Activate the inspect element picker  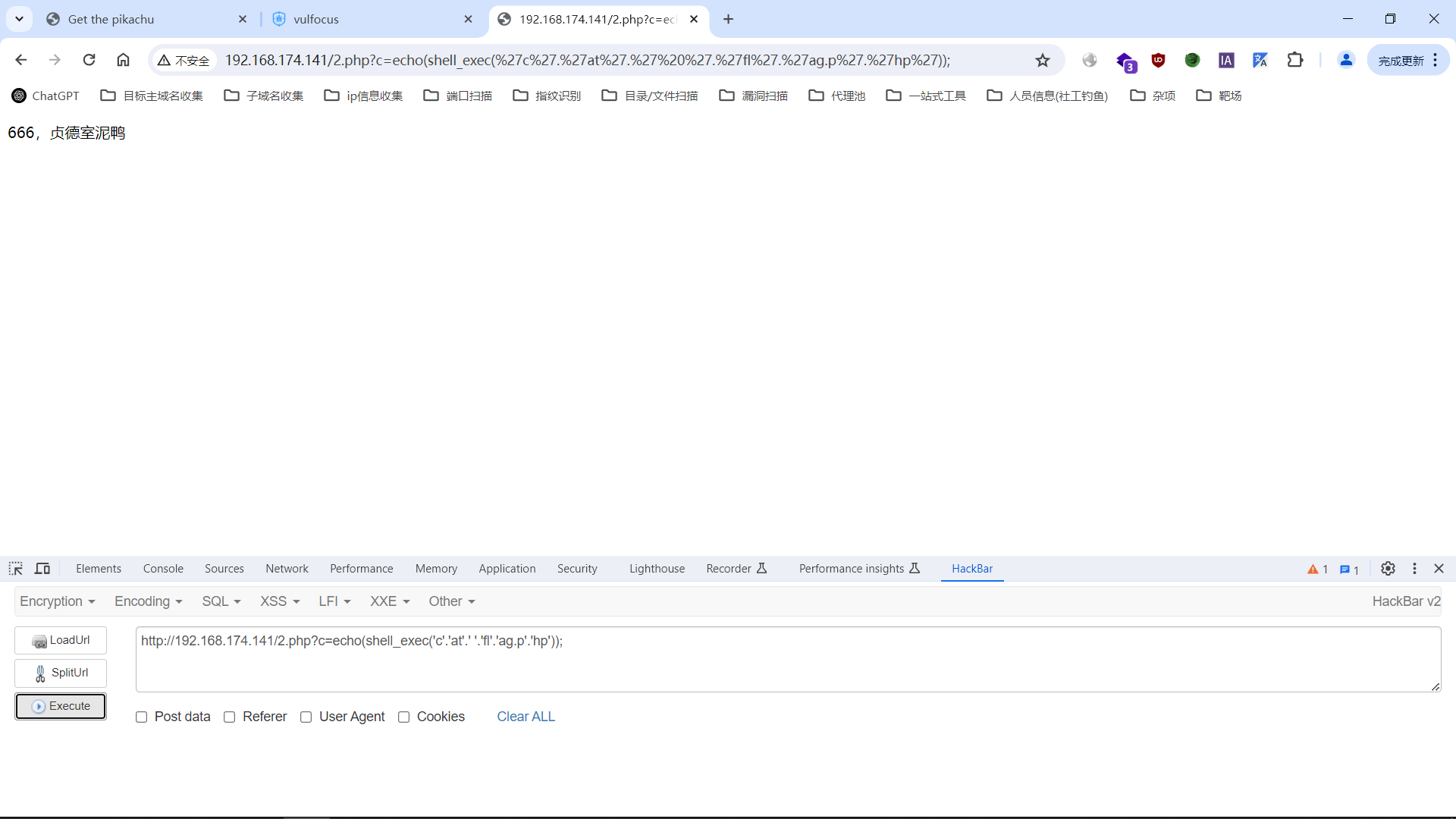16,569
